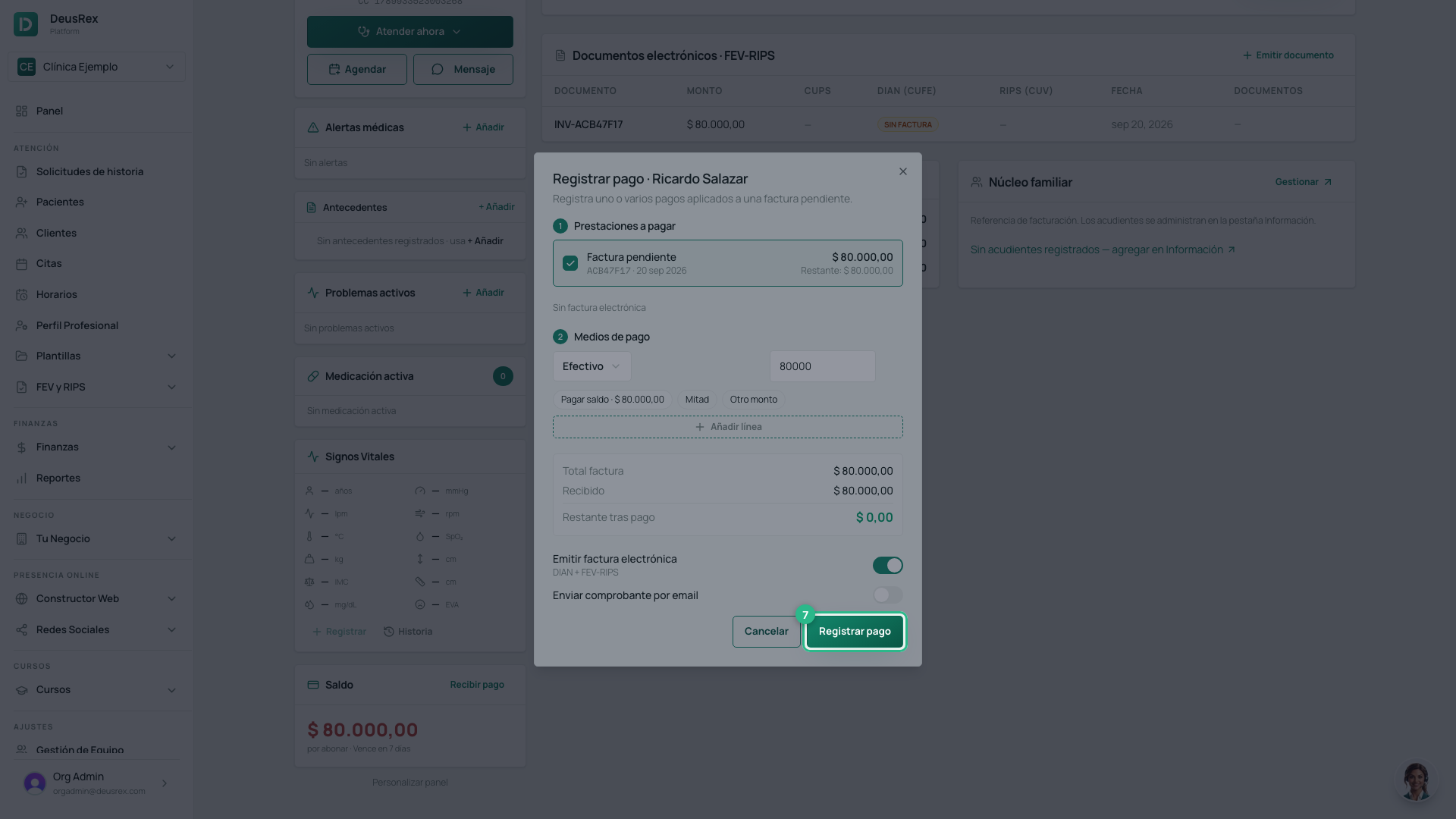Click Personalizar panel link
This screenshot has width=1456, height=819.
pyautogui.click(x=409, y=783)
